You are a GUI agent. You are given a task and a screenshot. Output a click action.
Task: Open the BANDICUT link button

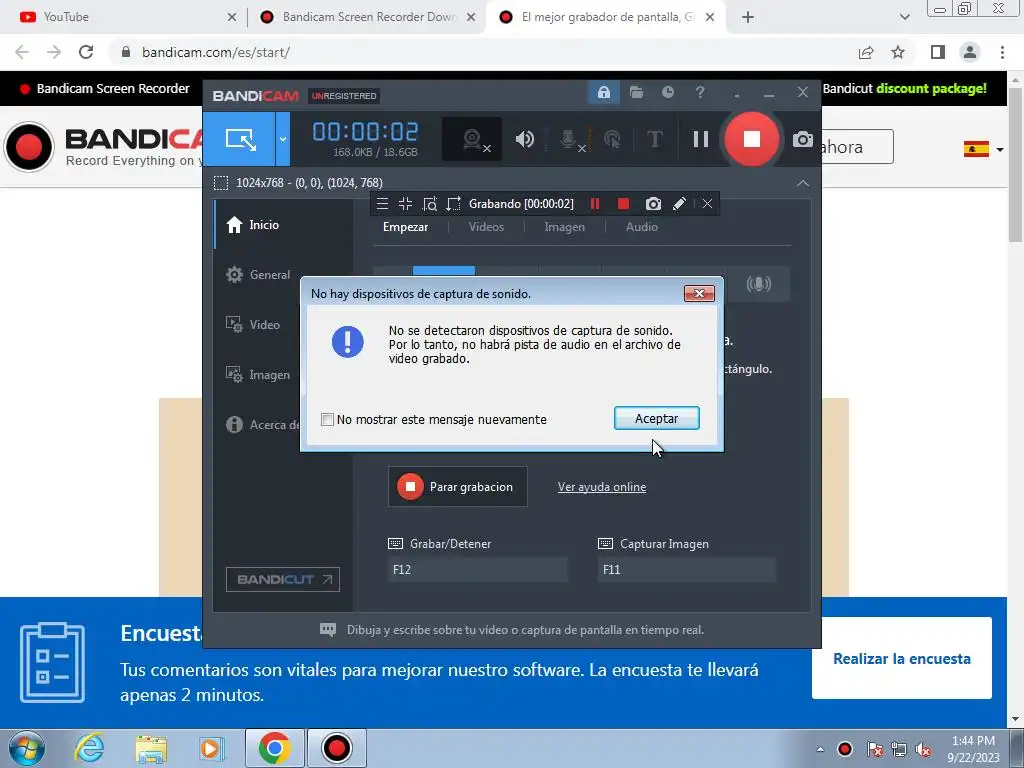[283, 579]
